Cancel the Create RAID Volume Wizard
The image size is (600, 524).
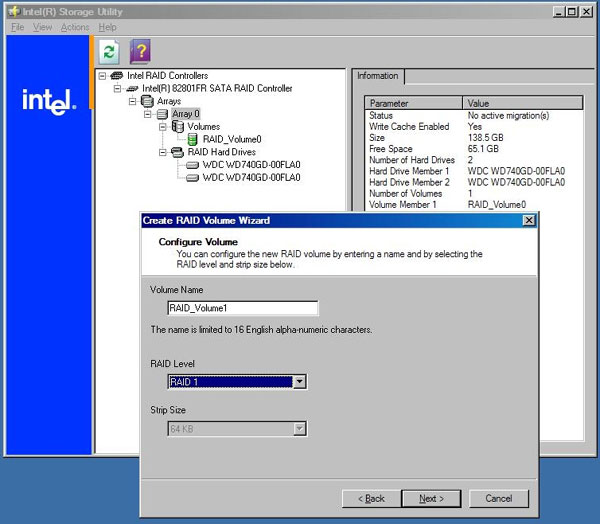[x=499, y=498]
